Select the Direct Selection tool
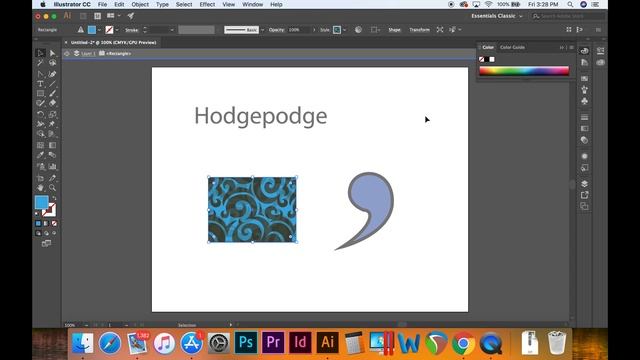Screen dimensions: 640x360 coord(52,53)
